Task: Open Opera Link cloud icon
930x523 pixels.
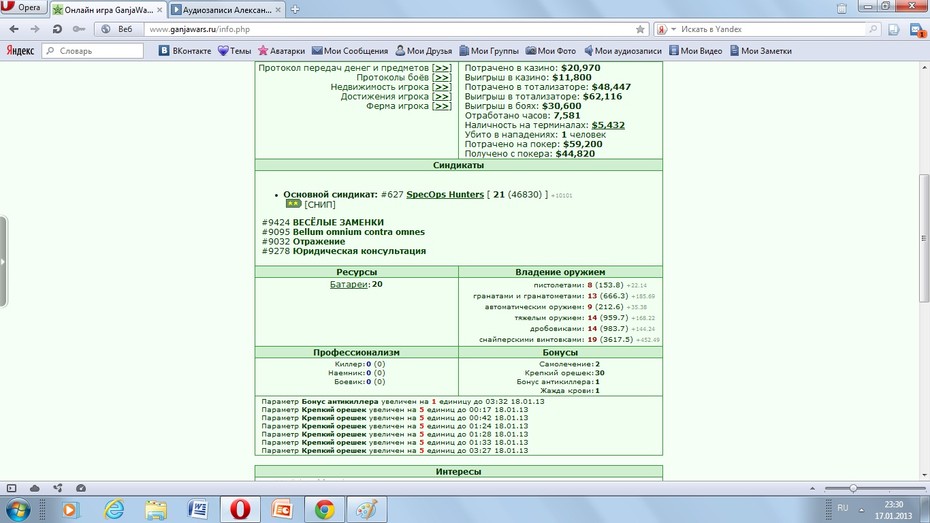Action: coord(34,488)
